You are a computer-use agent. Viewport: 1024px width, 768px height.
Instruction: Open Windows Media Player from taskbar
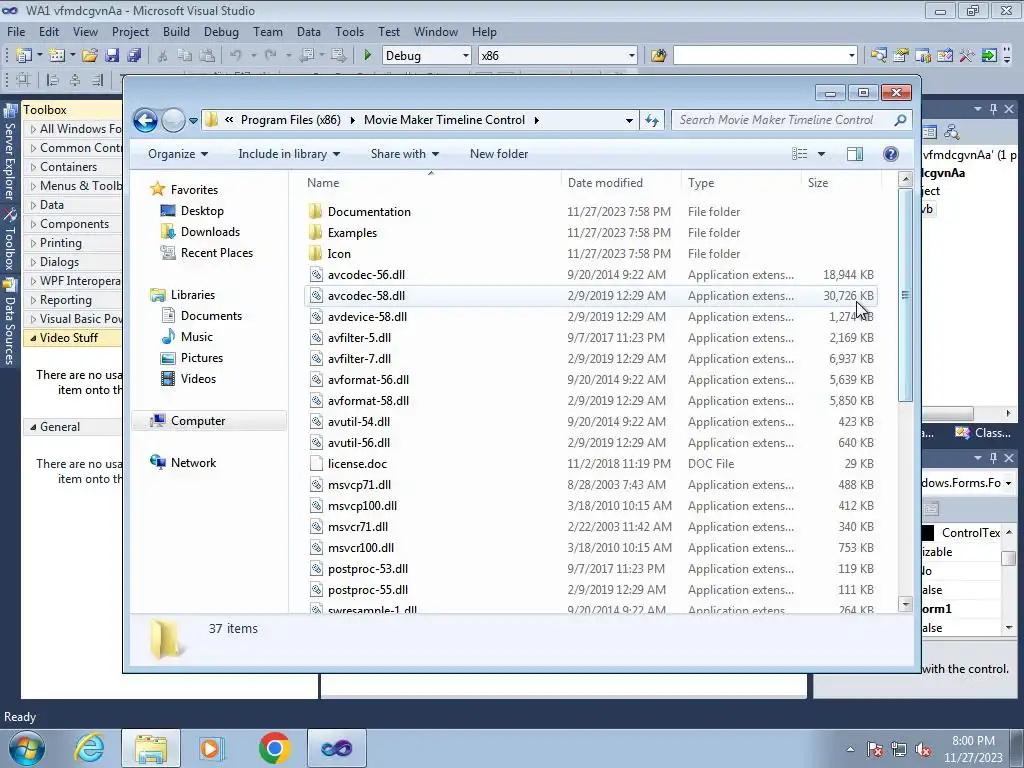click(x=212, y=748)
